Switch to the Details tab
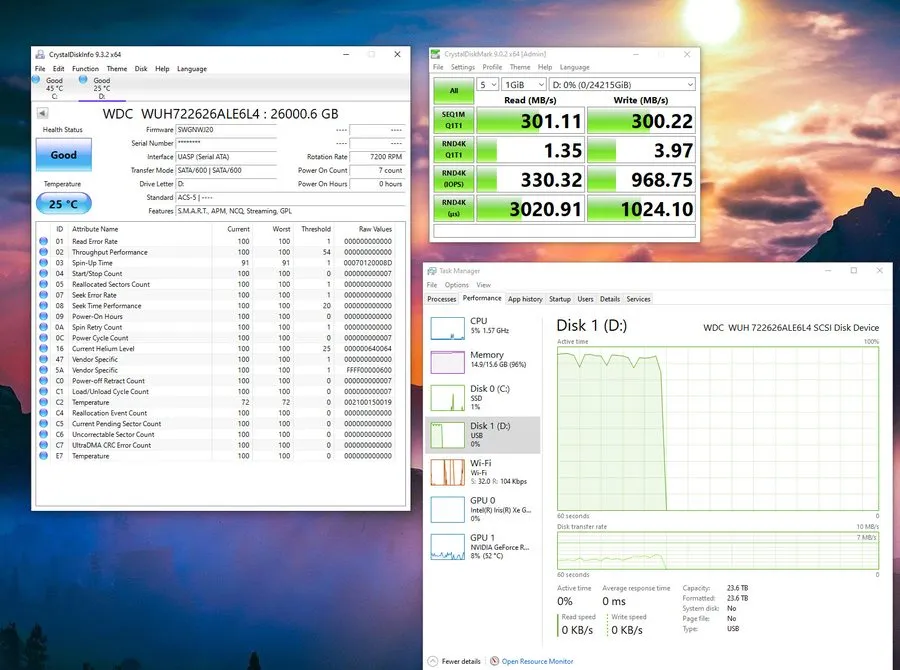 click(x=610, y=299)
